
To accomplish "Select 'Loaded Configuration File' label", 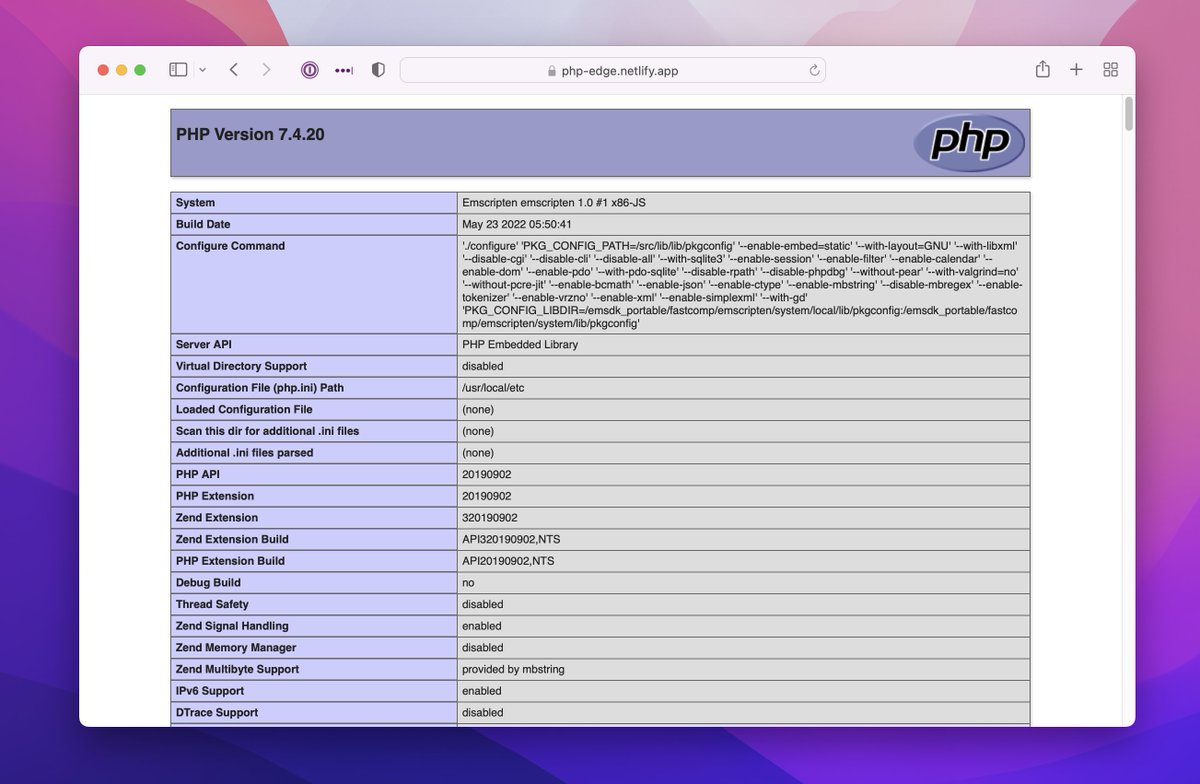I will point(244,409).
